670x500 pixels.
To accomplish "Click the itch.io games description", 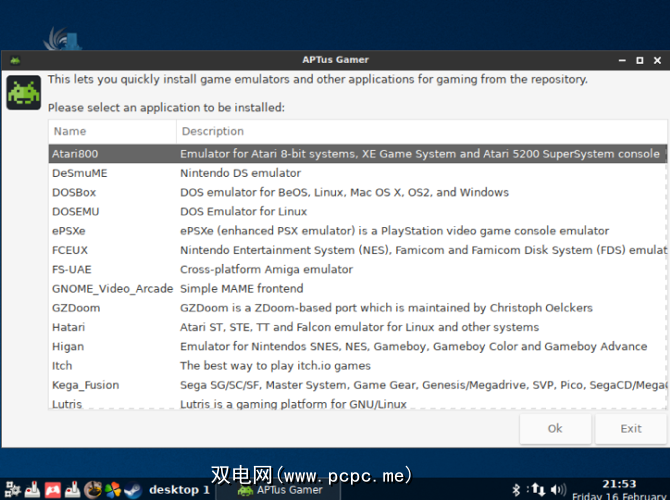I will tap(275, 366).
